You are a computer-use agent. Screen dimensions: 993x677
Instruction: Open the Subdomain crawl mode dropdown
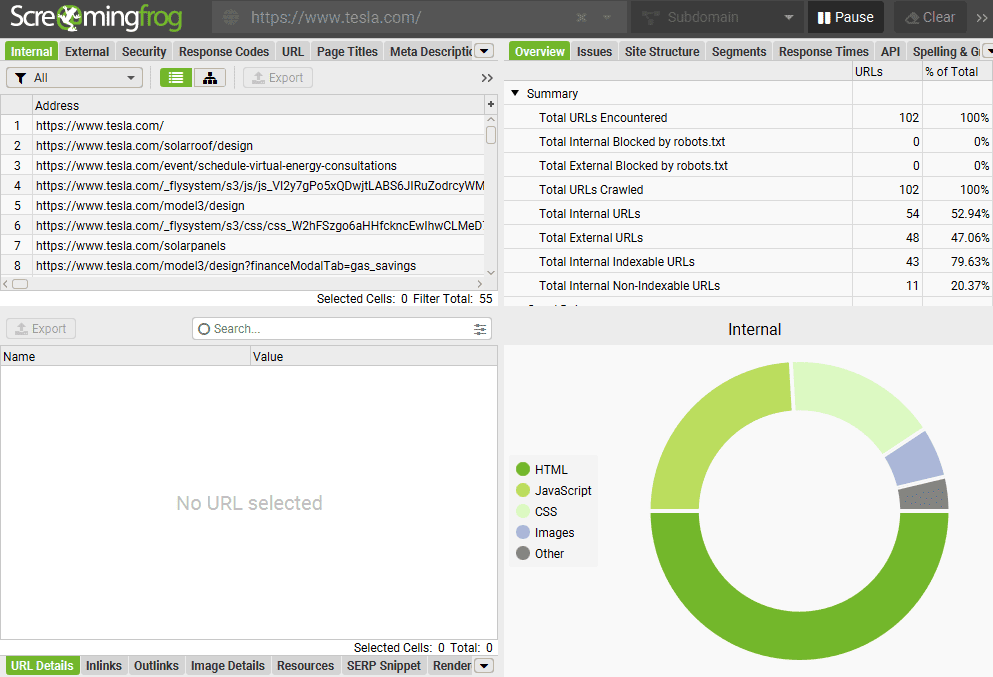click(717, 17)
